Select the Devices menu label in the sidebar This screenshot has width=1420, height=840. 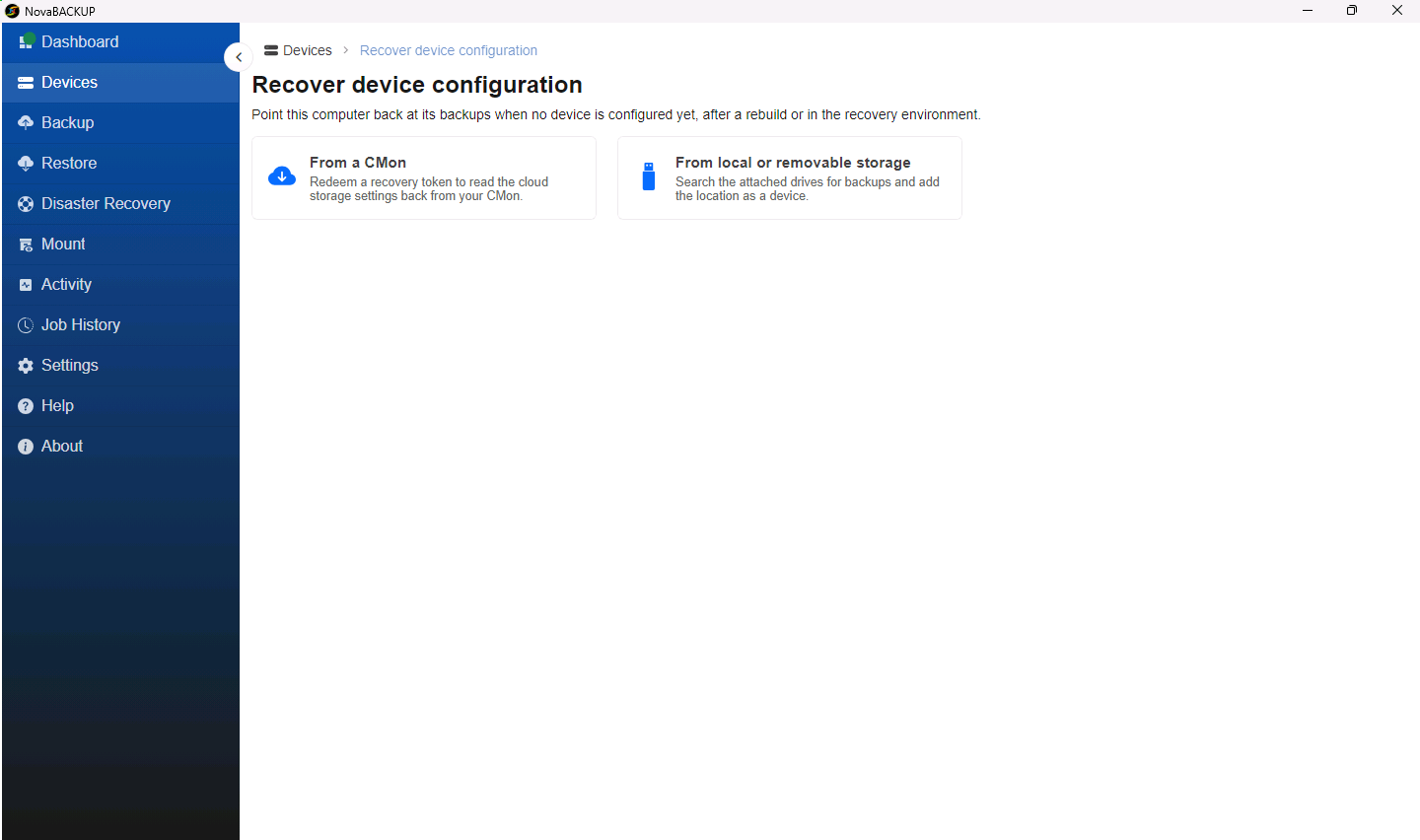click(x=69, y=82)
